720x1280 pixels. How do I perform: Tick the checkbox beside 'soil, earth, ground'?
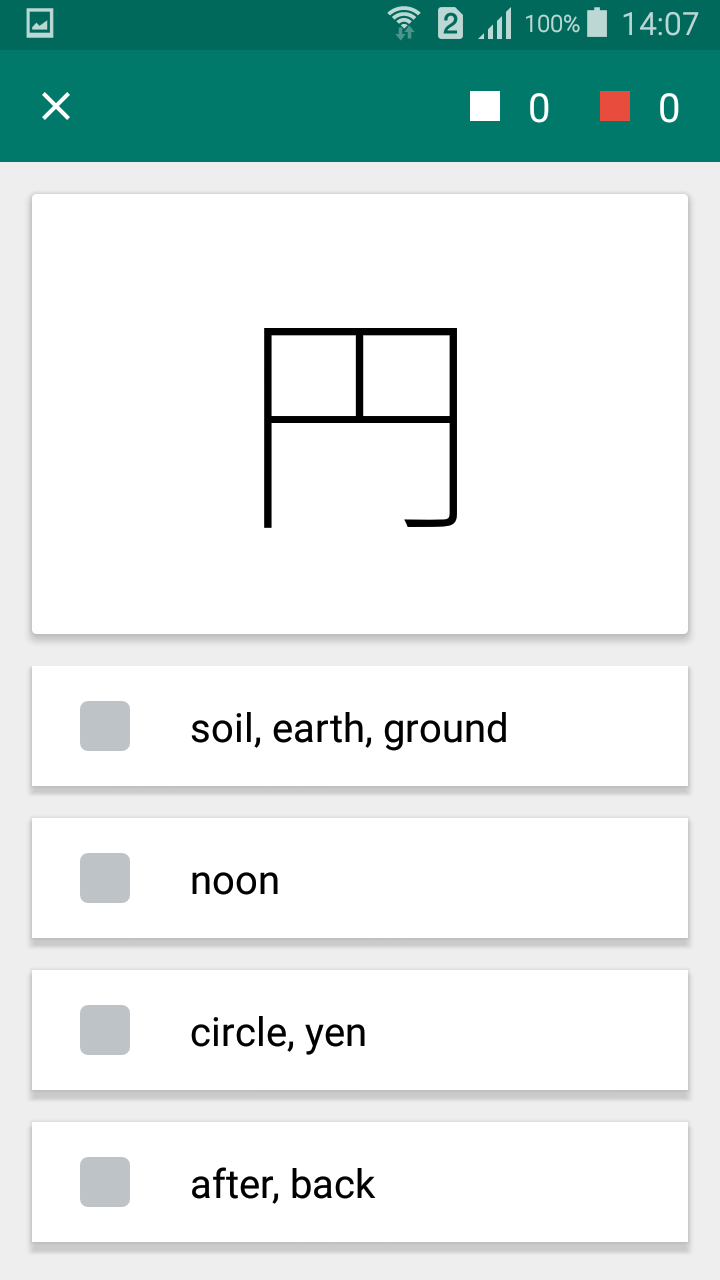[x=105, y=726]
